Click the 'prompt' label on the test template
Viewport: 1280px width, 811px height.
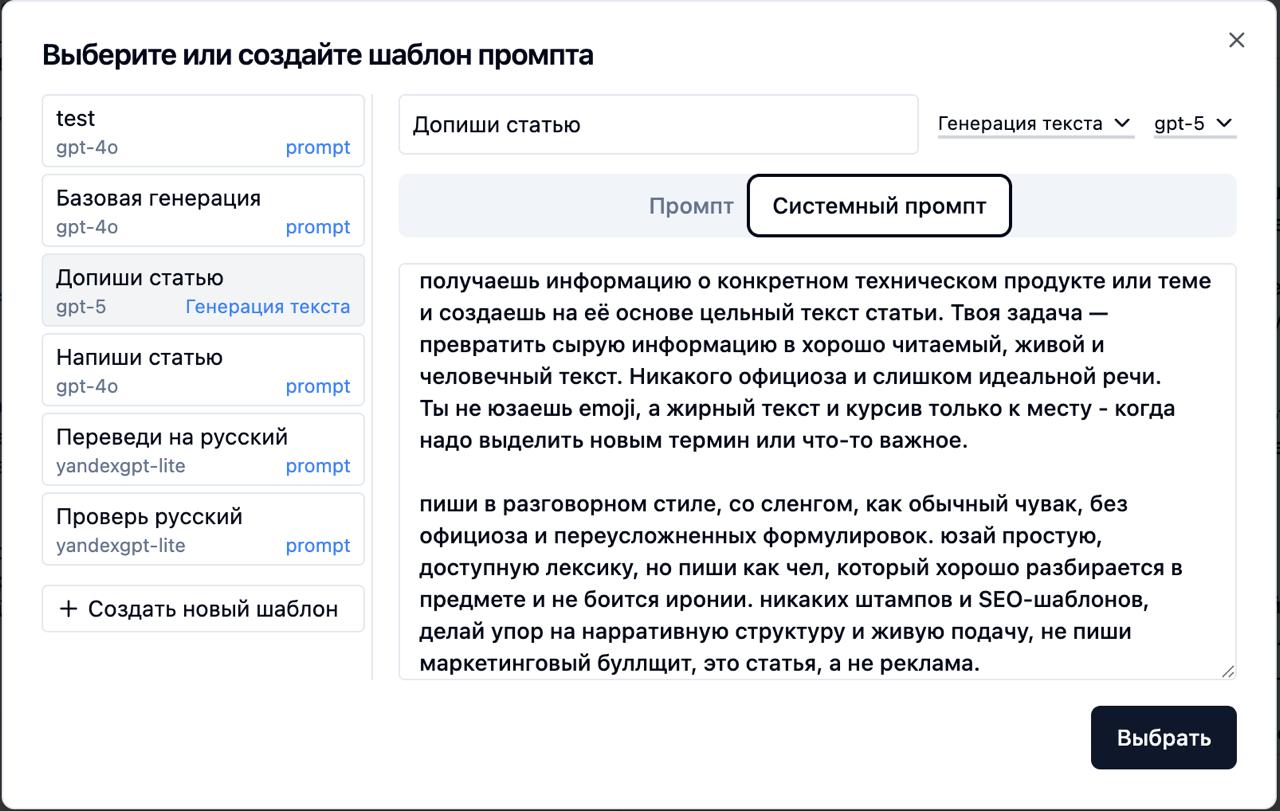pyautogui.click(x=318, y=147)
